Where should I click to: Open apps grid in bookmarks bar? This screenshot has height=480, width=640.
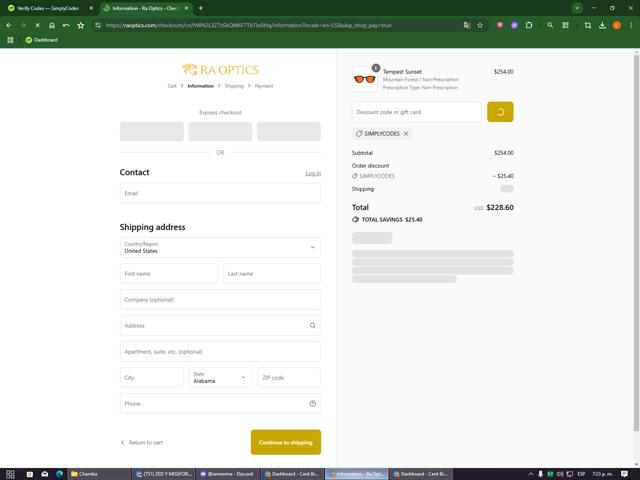pos(10,40)
